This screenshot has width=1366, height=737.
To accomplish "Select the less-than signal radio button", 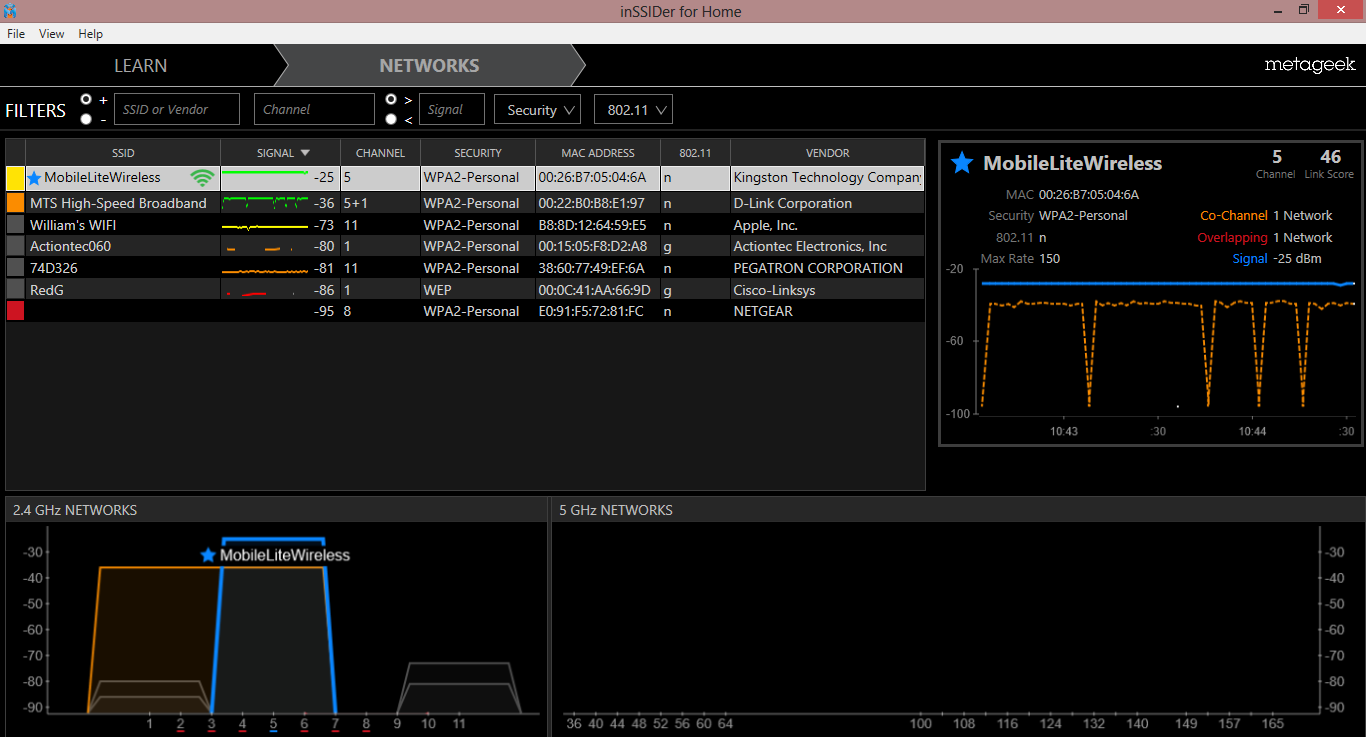I will click(x=392, y=119).
